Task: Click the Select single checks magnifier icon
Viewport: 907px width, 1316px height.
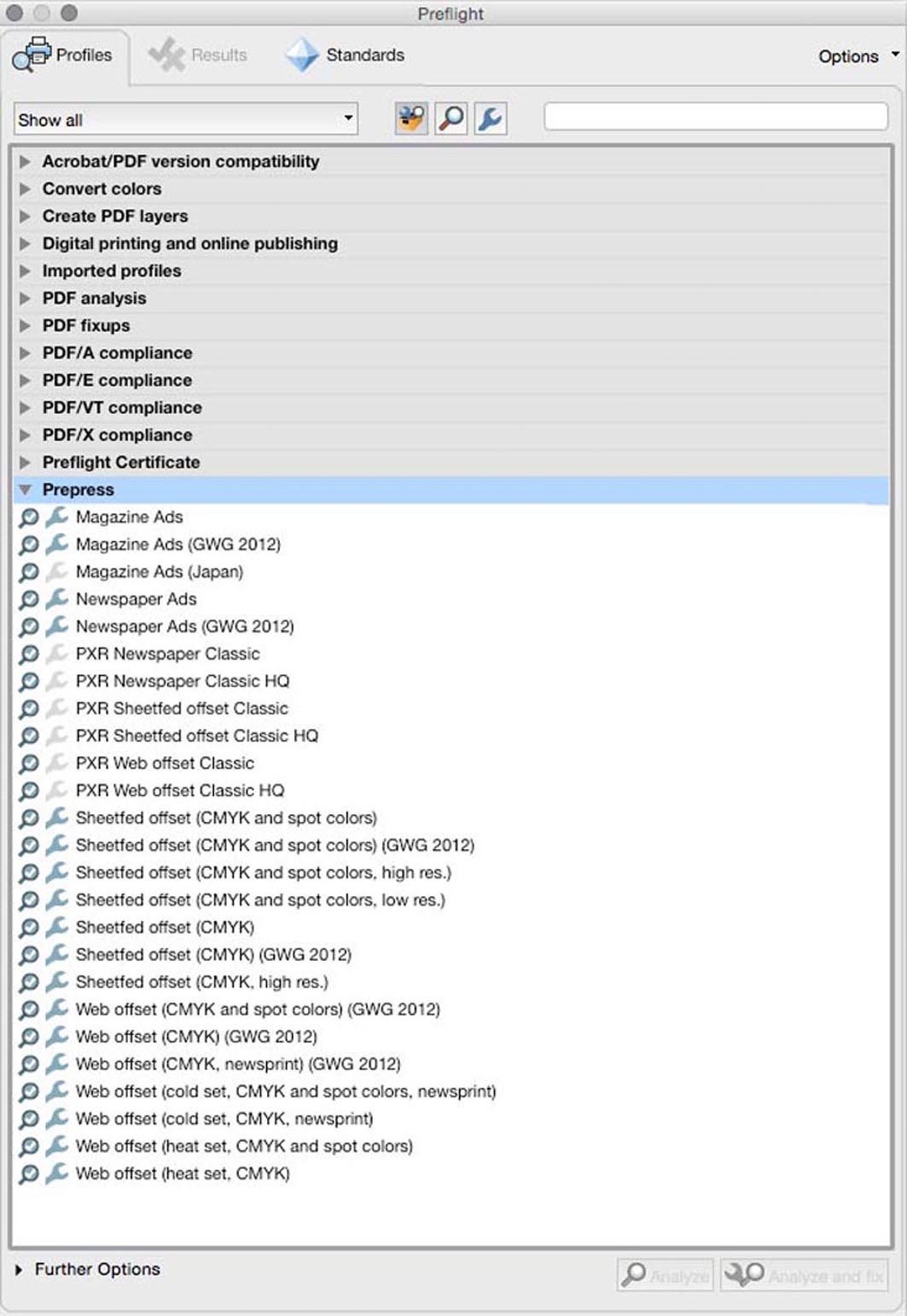Action: [x=451, y=119]
